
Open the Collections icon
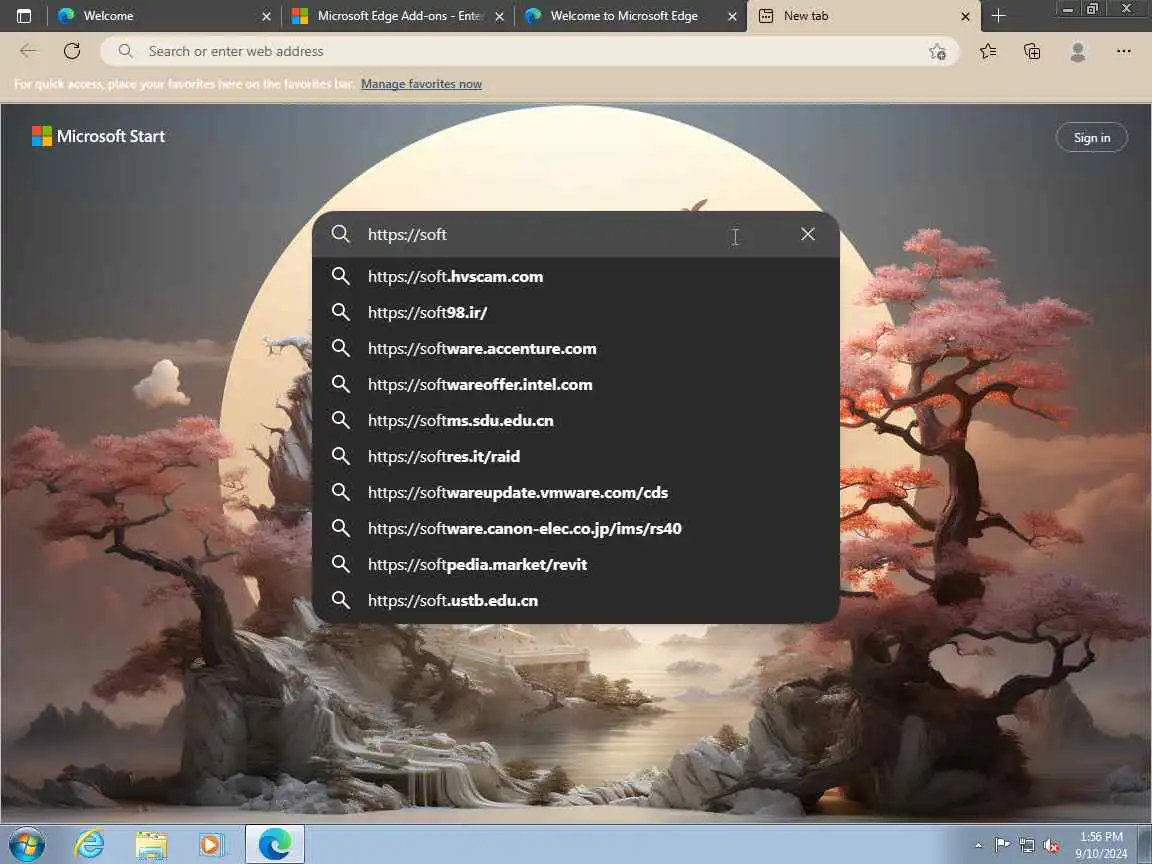point(1032,51)
